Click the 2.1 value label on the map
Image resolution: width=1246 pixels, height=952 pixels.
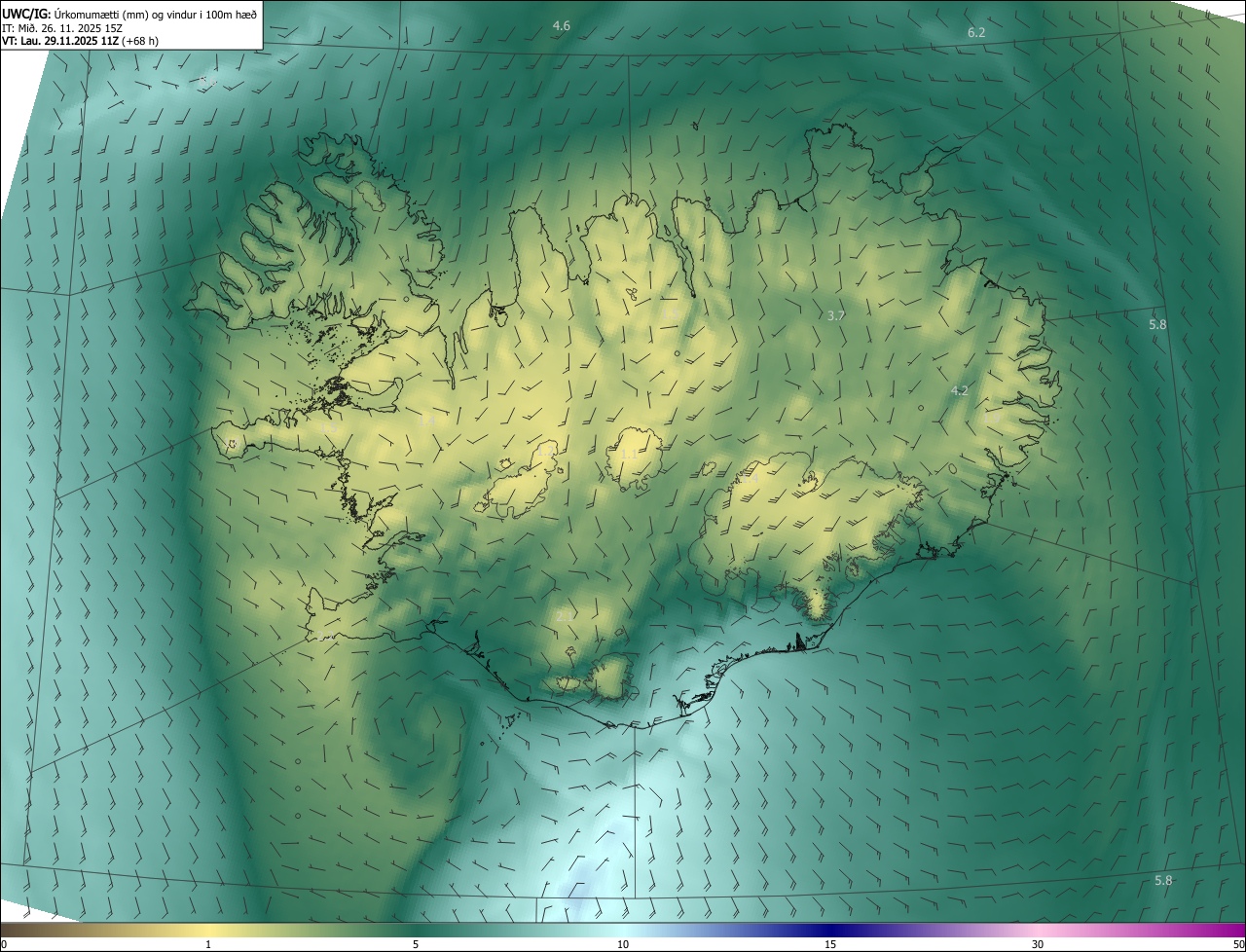(565, 616)
